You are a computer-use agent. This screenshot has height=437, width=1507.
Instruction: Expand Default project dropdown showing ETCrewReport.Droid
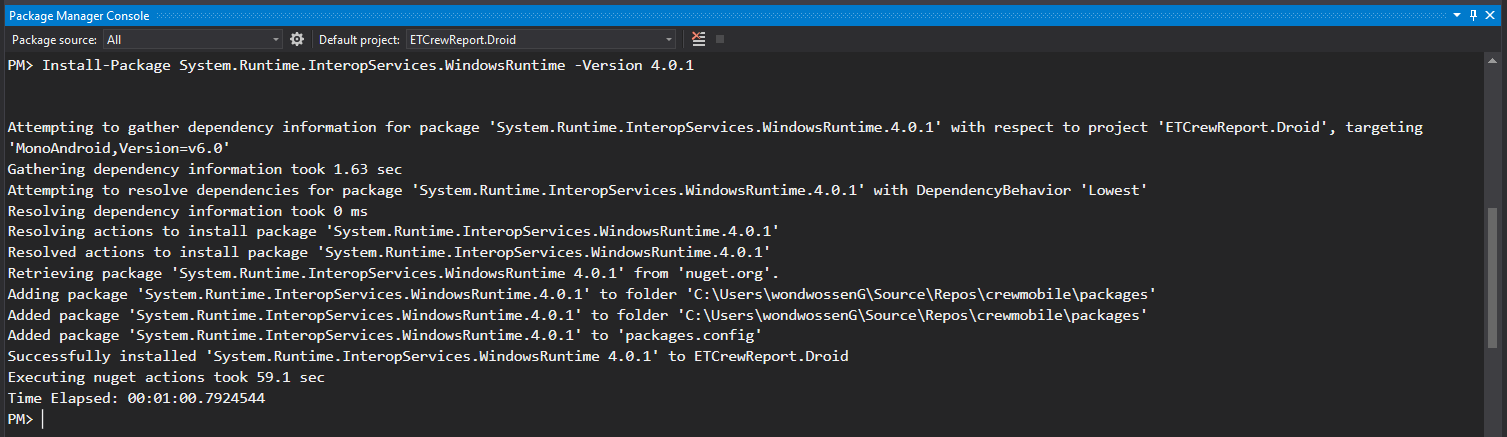click(541, 39)
